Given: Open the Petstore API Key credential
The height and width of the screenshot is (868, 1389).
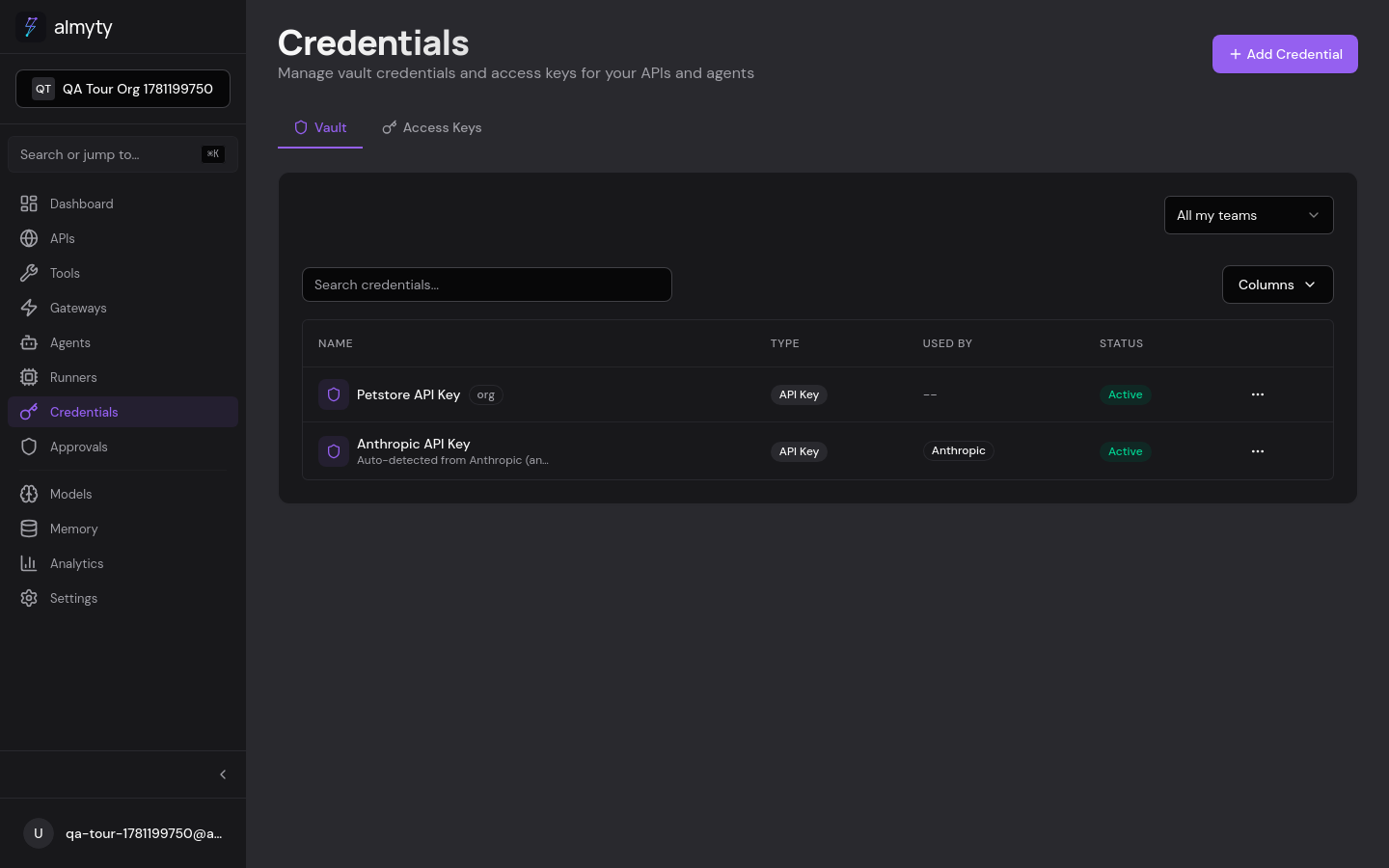Looking at the screenshot, I should pyautogui.click(x=408, y=394).
